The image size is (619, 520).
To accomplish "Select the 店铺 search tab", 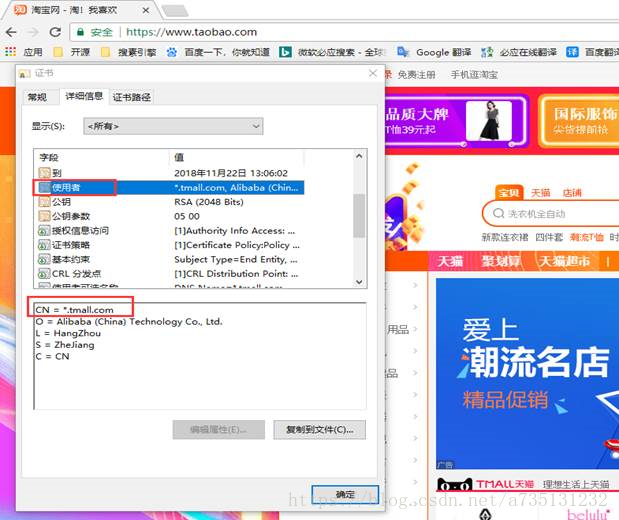I will (x=572, y=193).
